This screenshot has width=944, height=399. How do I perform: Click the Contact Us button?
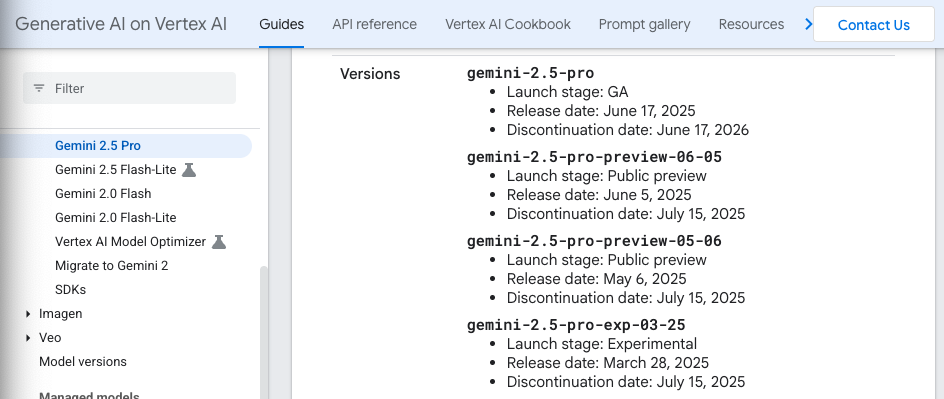click(x=874, y=25)
